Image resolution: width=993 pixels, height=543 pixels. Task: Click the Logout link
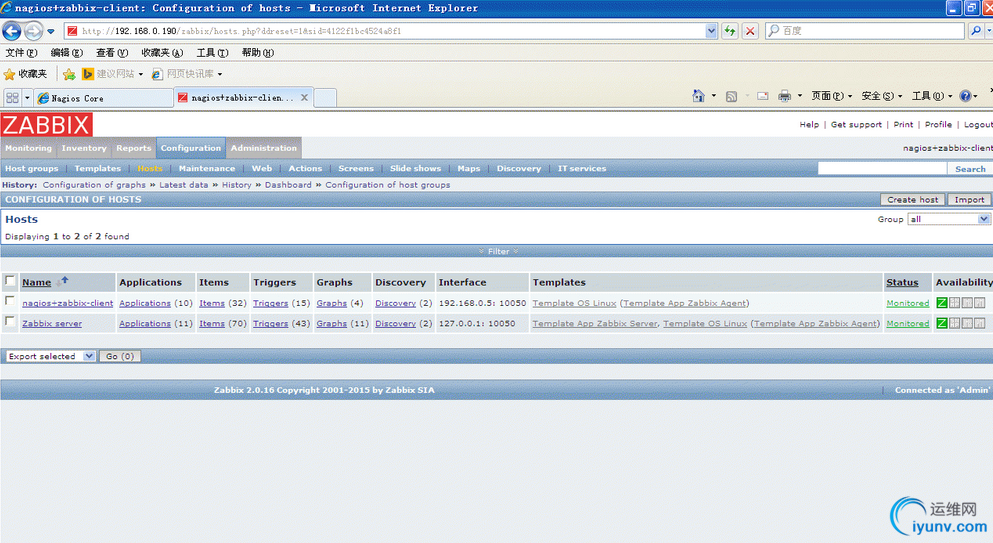(977, 124)
